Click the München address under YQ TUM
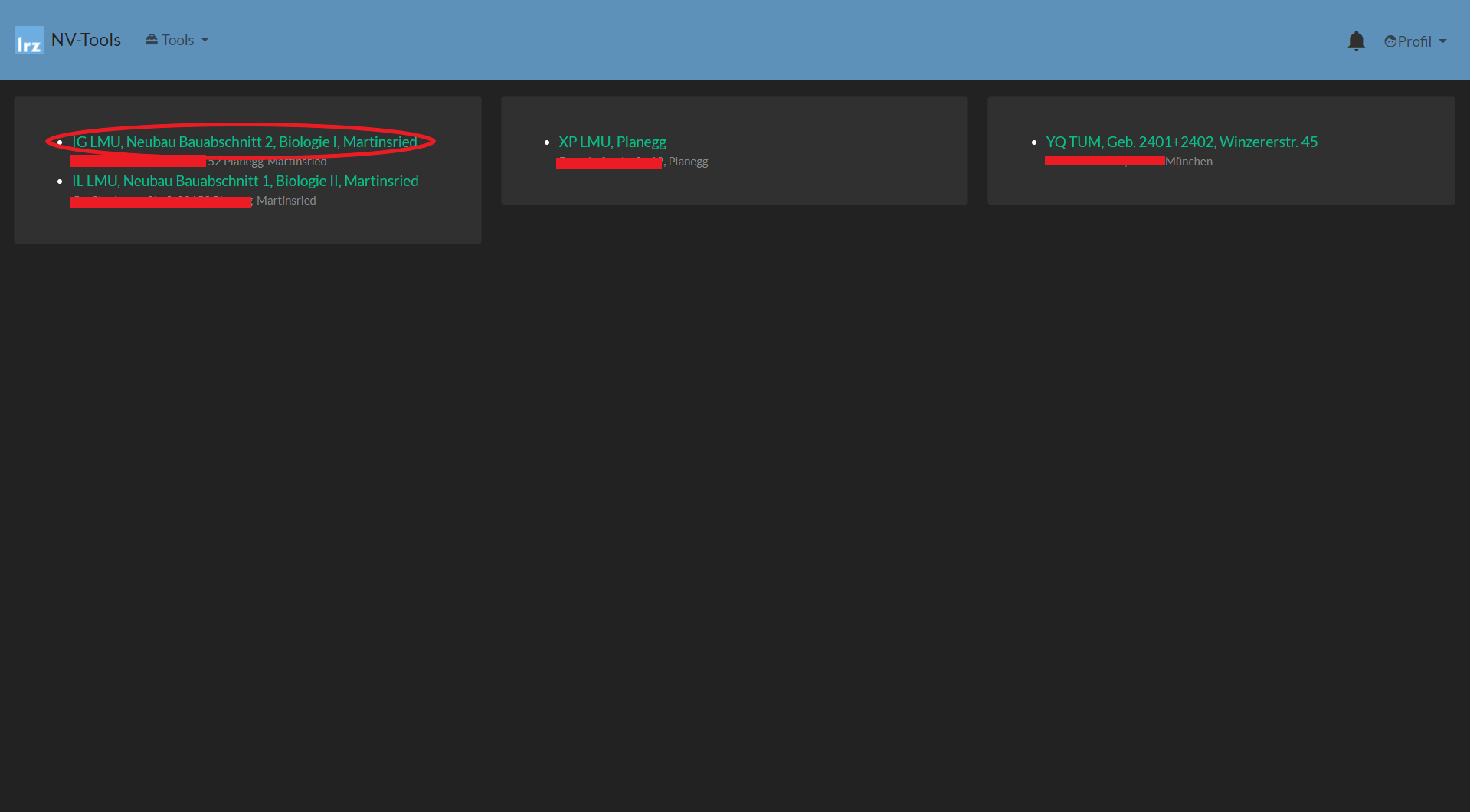This screenshot has height=812, width=1470. point(1188,162)
